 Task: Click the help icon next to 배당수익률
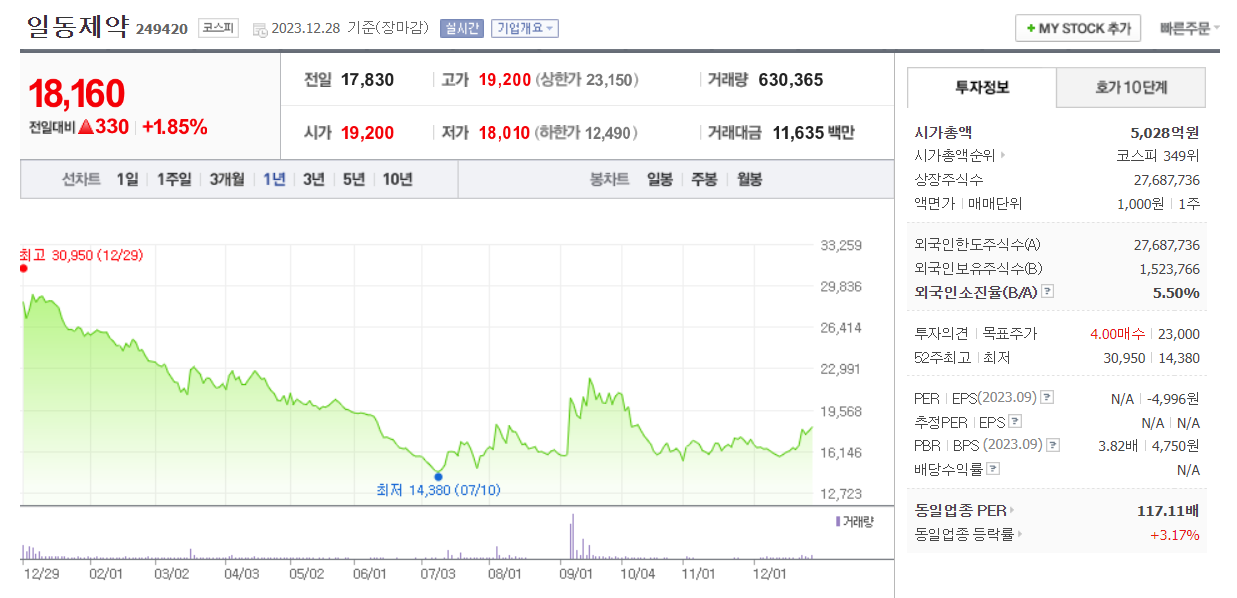pos(993,469)
